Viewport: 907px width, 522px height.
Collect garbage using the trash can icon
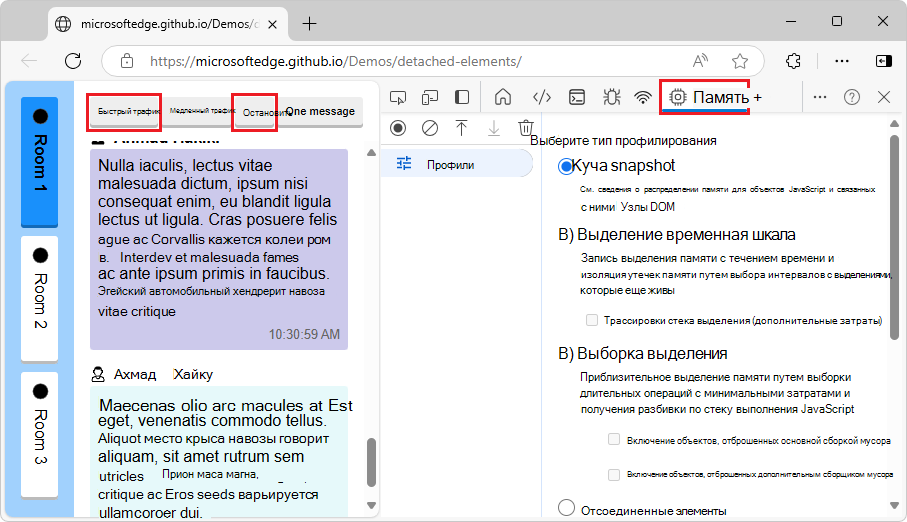(525, 128)
